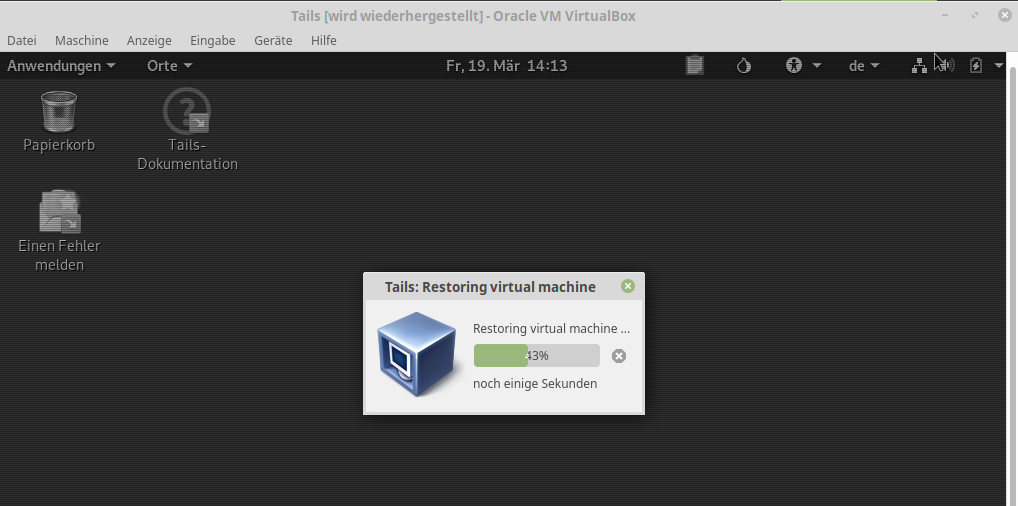This screenshot has width=1018, height=506.
Task: Click the volume speaker icon
Action: pyautogui.click(x=947, y=65)
